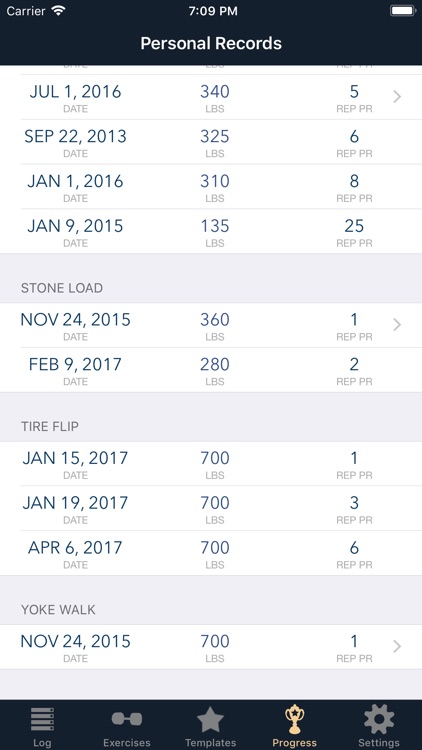Viewport: 422px width, 750px height.
Task: Open the FEB 9, 2017 stone load row
Action: point(211,370)
